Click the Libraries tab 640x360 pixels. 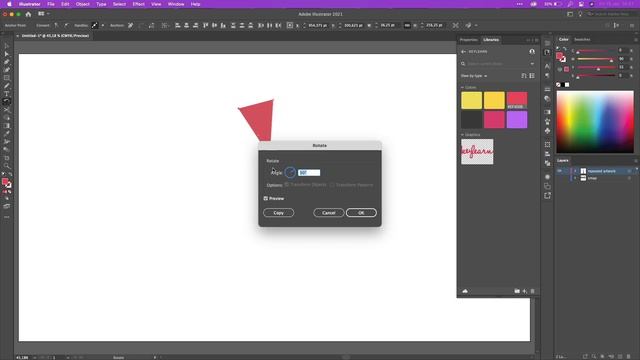[491, 40]
